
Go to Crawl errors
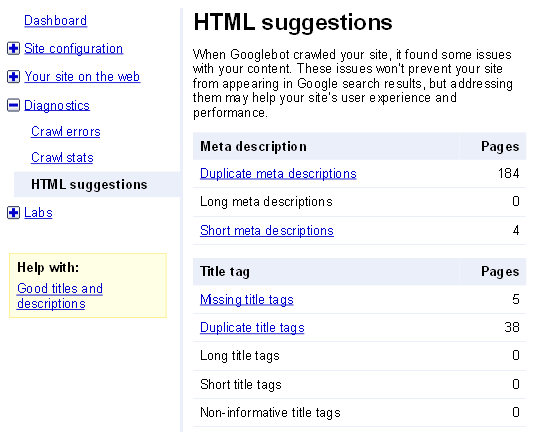(66, 131)
